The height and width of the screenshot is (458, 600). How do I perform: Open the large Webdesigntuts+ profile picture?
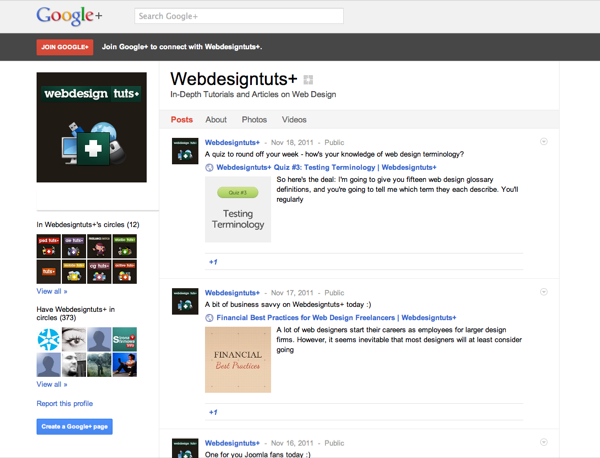pos(91,127)
